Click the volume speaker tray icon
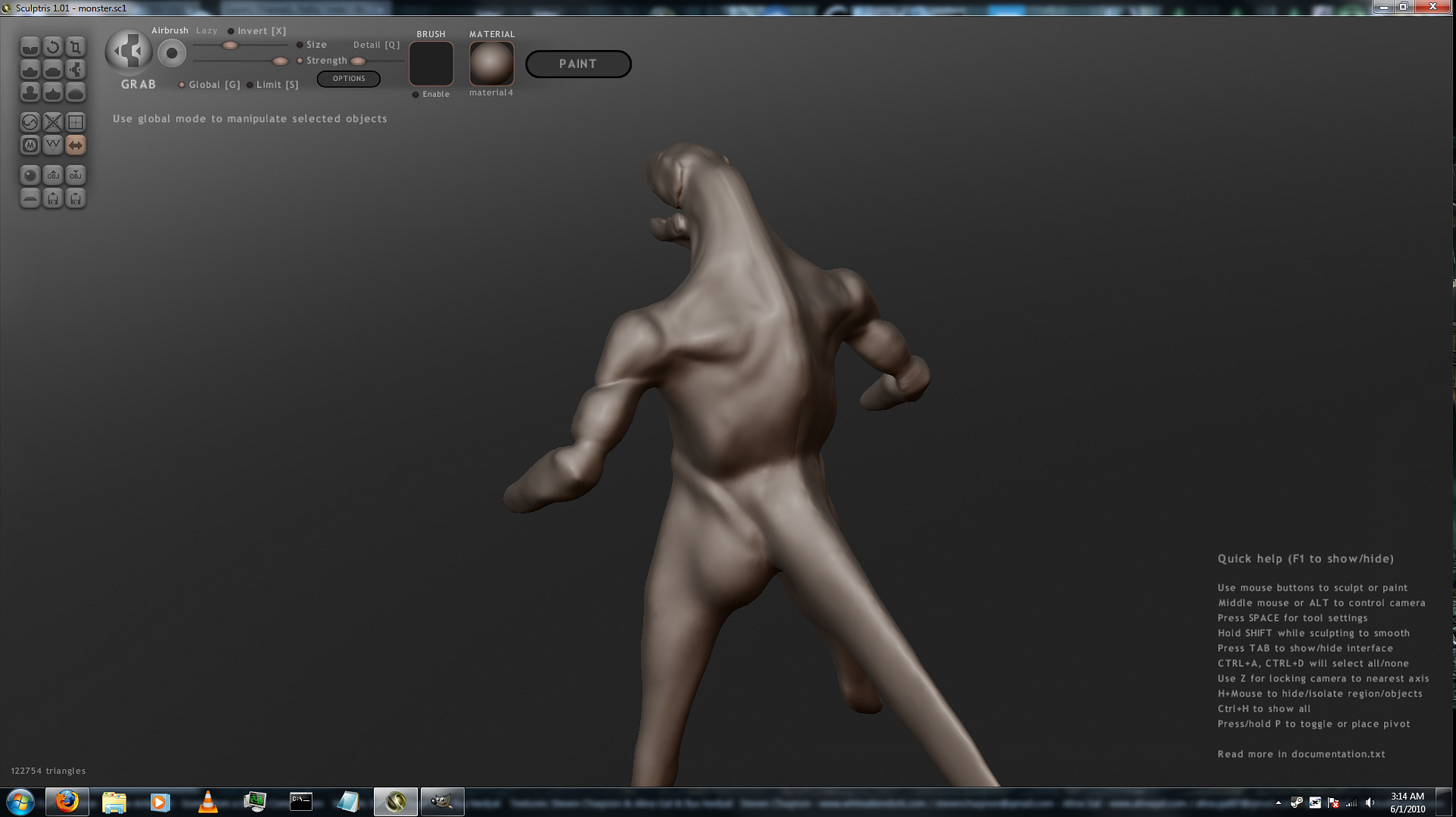1456x817 pixels. point(1370,803)
